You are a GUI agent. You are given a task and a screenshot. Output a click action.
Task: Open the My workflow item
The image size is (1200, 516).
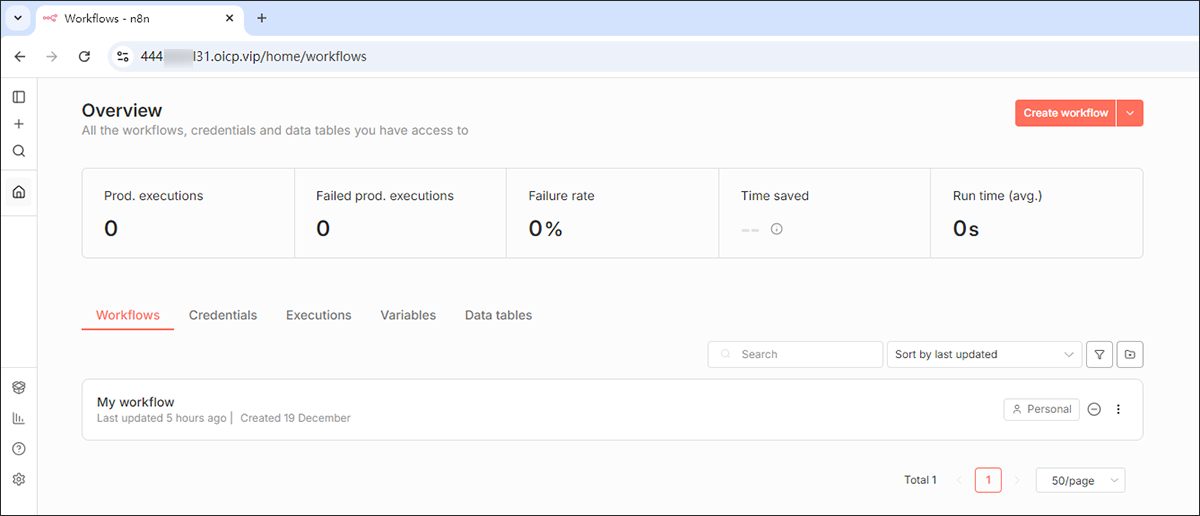point(136,402)
